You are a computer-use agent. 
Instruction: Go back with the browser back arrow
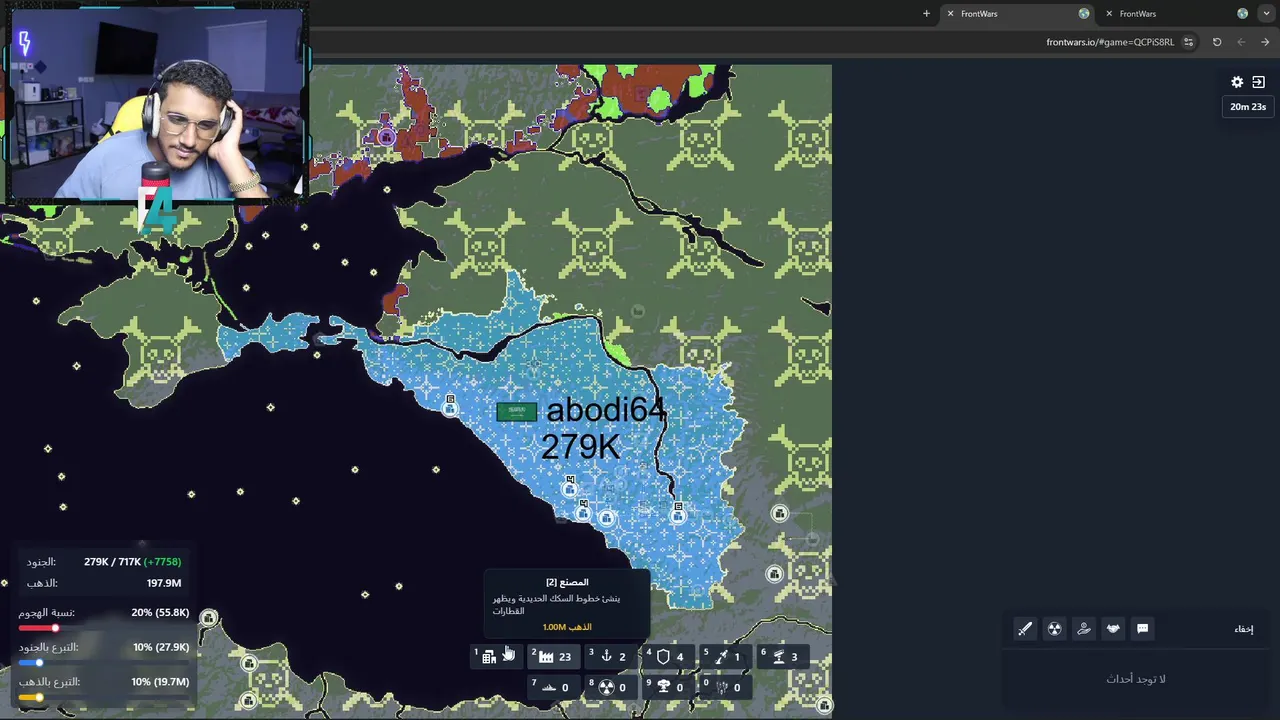point(1241,42)
